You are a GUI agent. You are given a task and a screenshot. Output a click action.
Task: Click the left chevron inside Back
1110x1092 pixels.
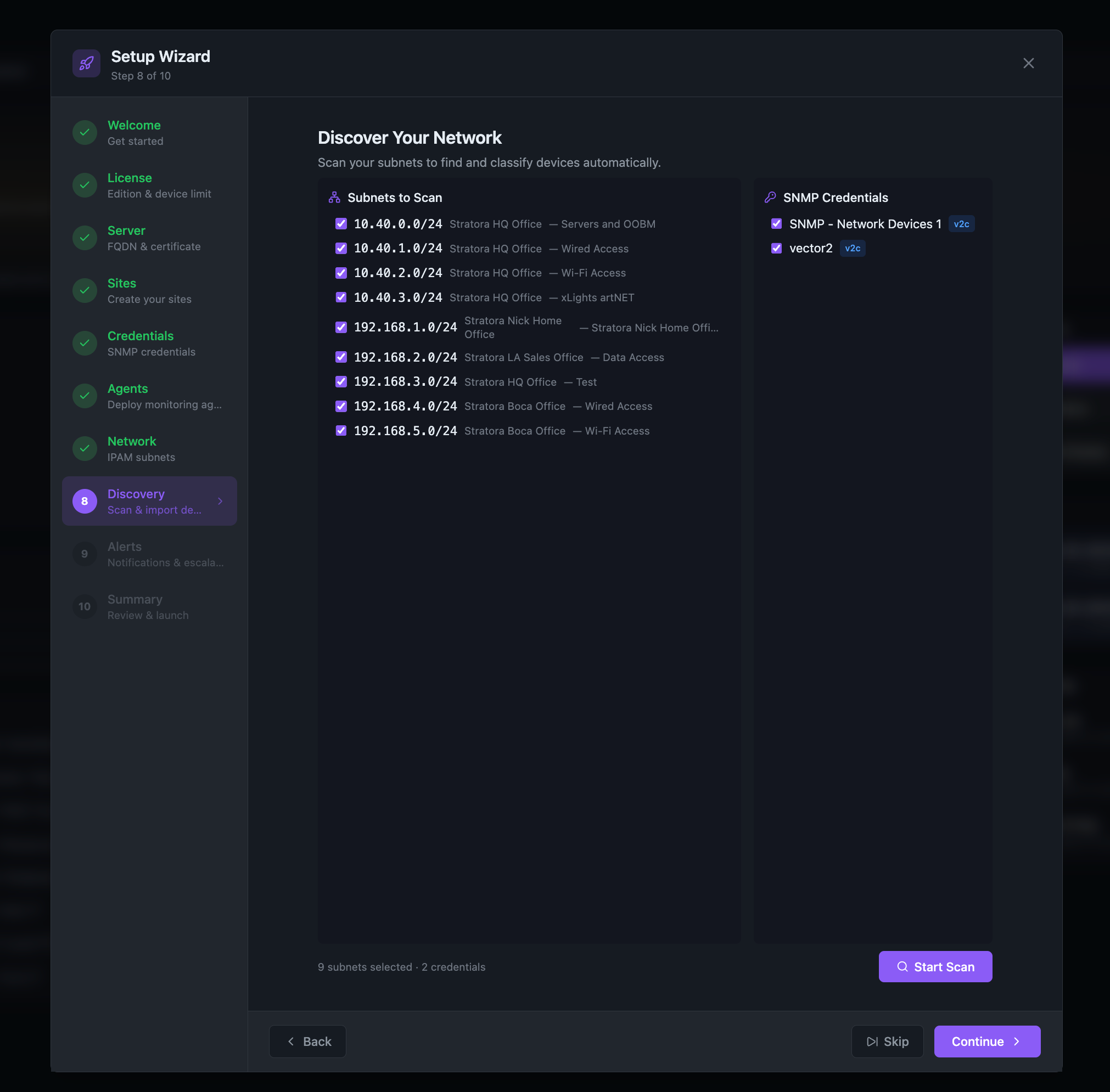[x=291, y=1042]
